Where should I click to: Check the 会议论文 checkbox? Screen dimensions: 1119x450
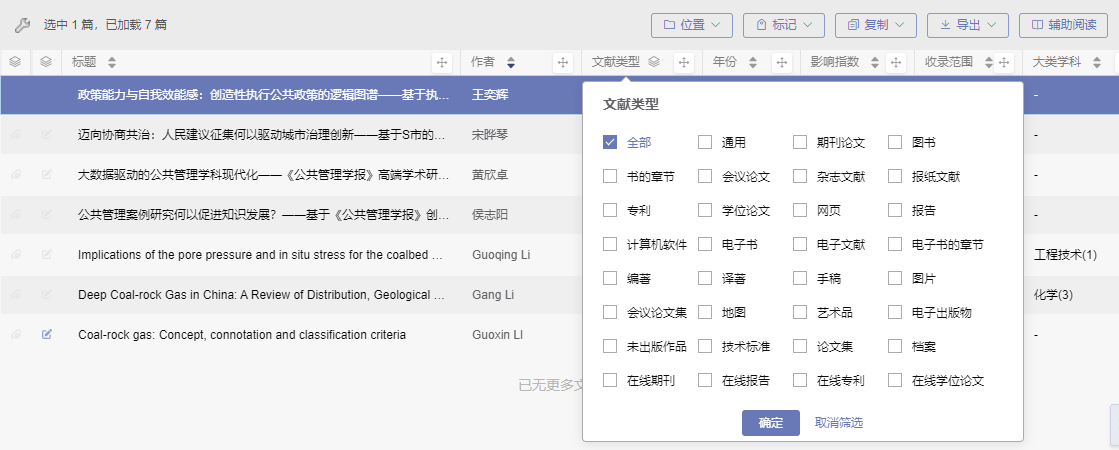click(705, 176)
